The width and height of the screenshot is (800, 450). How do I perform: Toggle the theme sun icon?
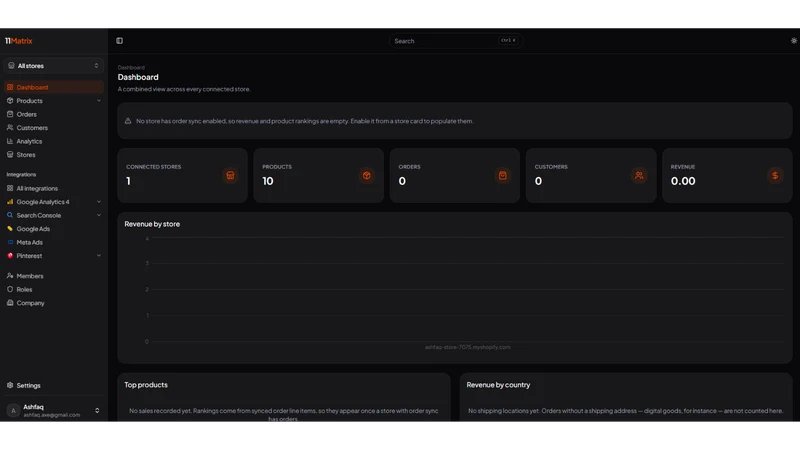click(x=794, y=41)
